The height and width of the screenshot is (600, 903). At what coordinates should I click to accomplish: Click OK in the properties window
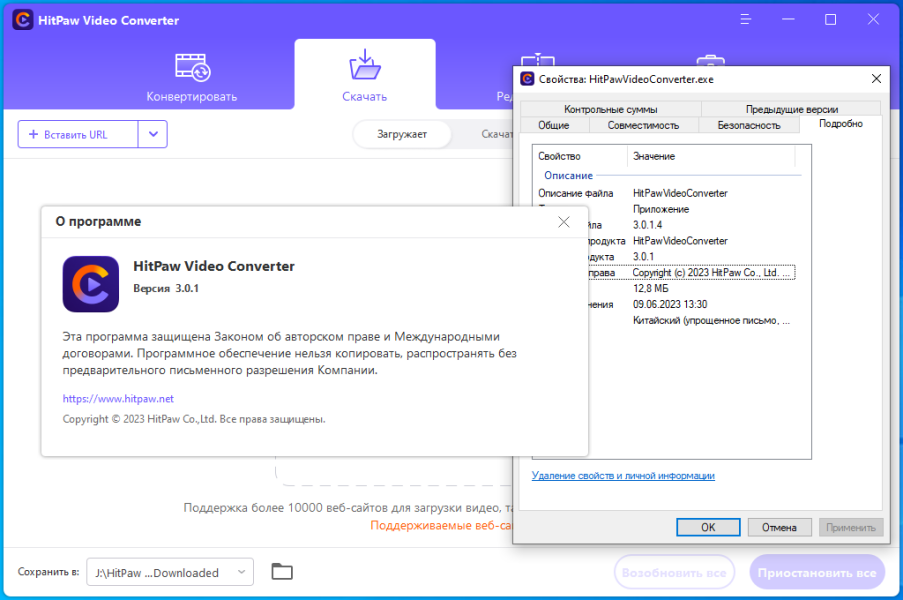708,527
